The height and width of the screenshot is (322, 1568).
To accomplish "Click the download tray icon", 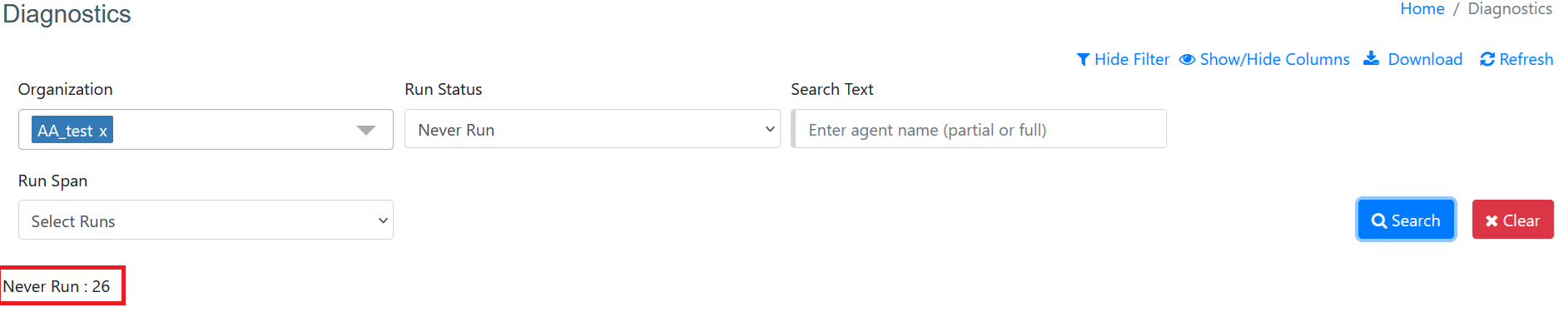I will [x=1371, y=58].
